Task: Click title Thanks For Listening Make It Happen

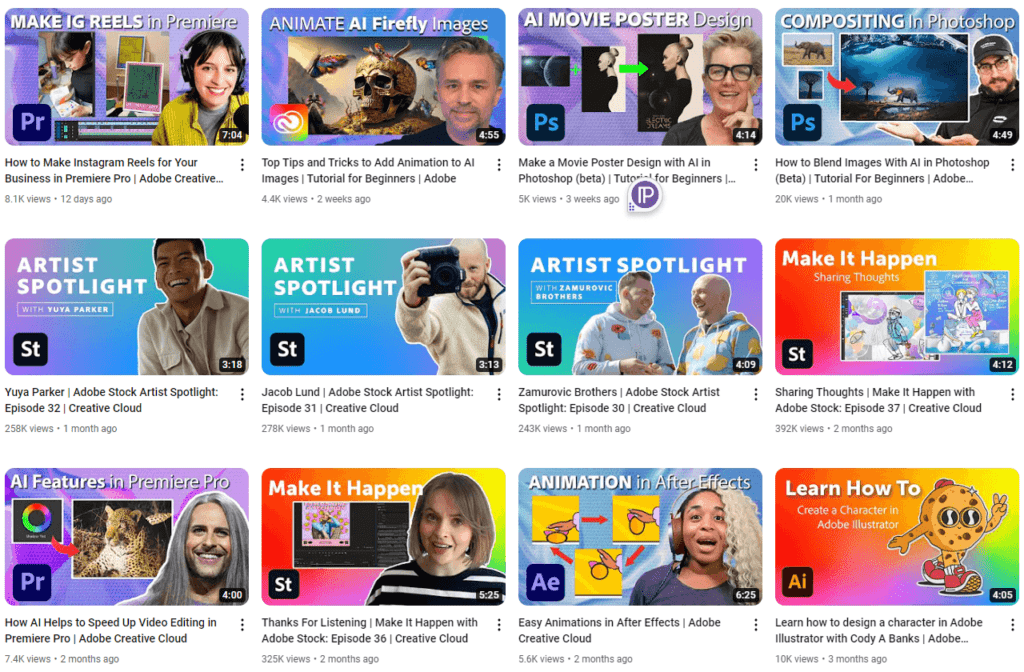Action: pyautogui.click(x=370, y=631)
